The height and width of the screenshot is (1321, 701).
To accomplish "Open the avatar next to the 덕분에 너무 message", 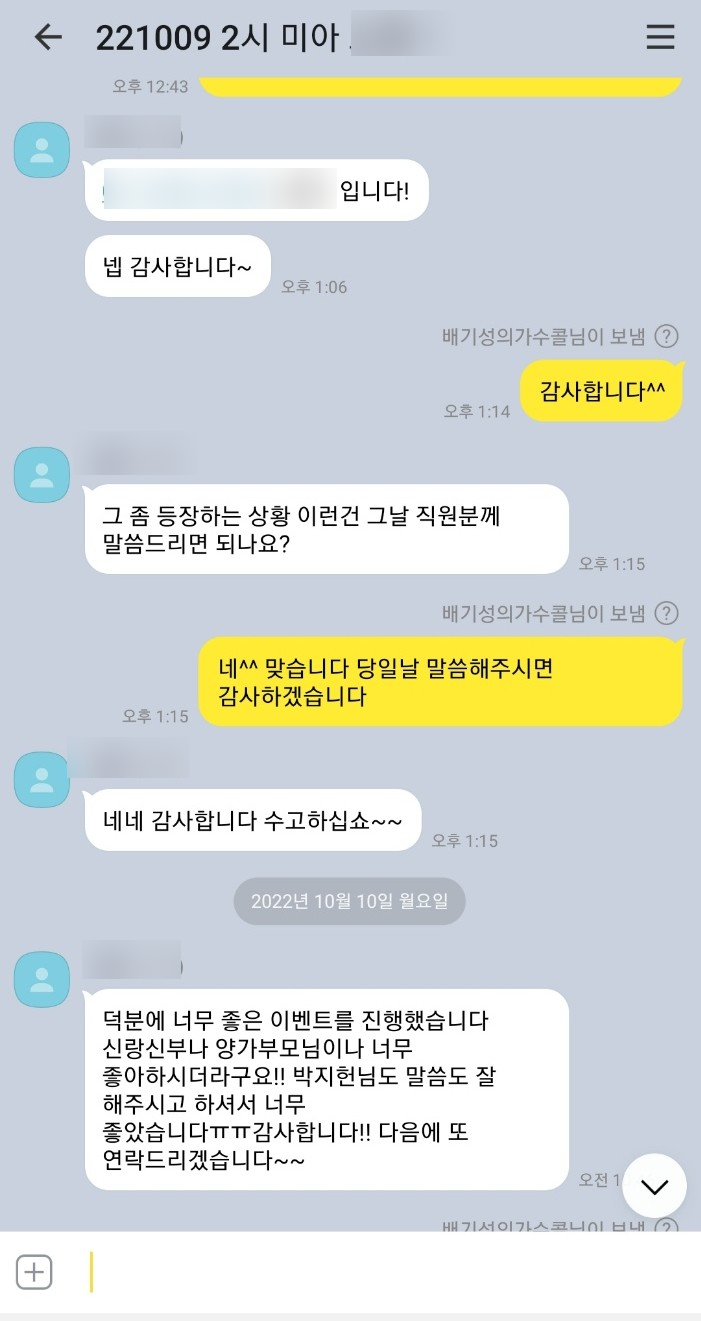I will coord(42,979).
